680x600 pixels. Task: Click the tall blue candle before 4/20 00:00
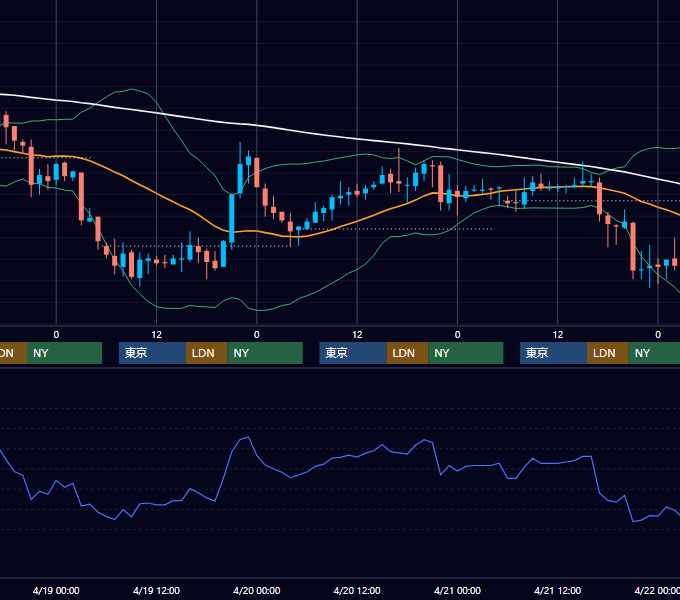click(x=232, y=218)
